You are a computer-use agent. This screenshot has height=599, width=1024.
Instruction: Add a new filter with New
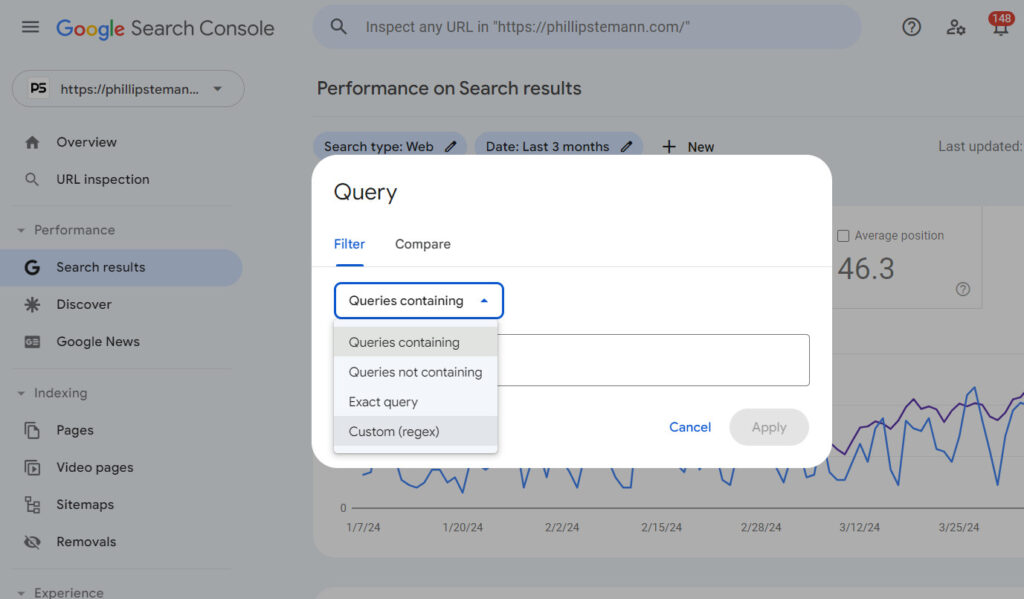[x=687, y=146]
